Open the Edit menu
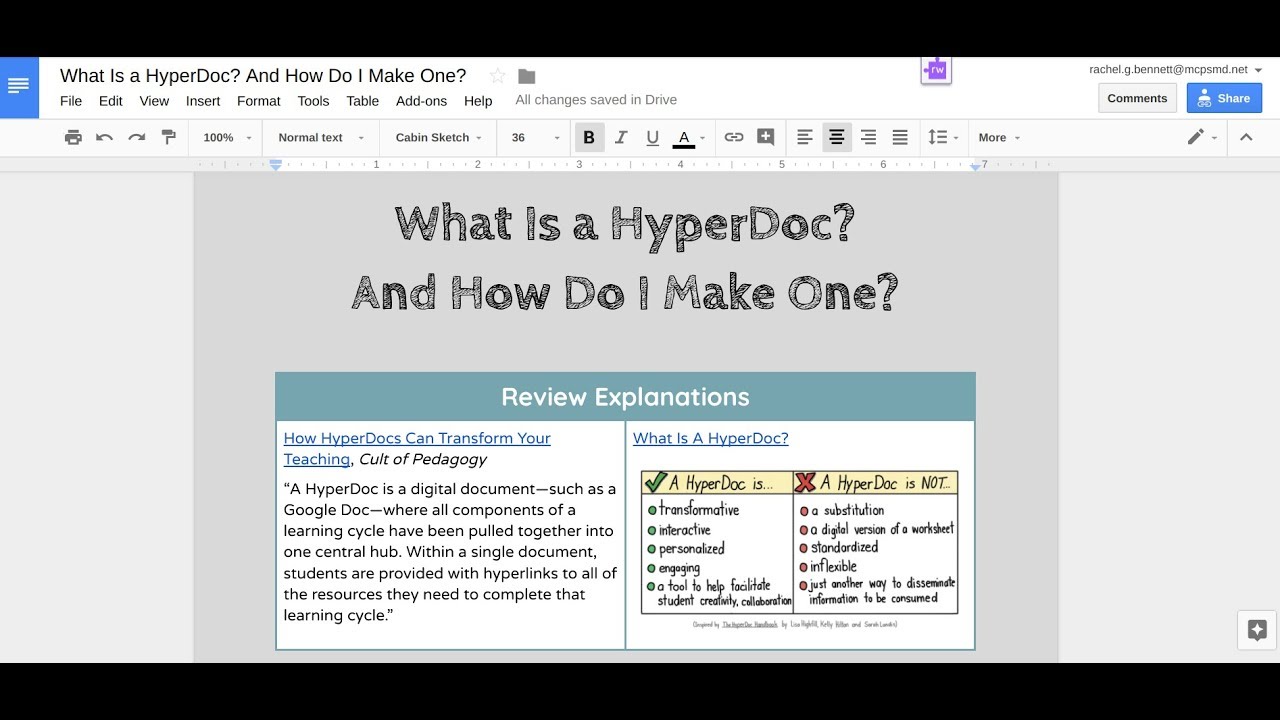 coord(111,101)
